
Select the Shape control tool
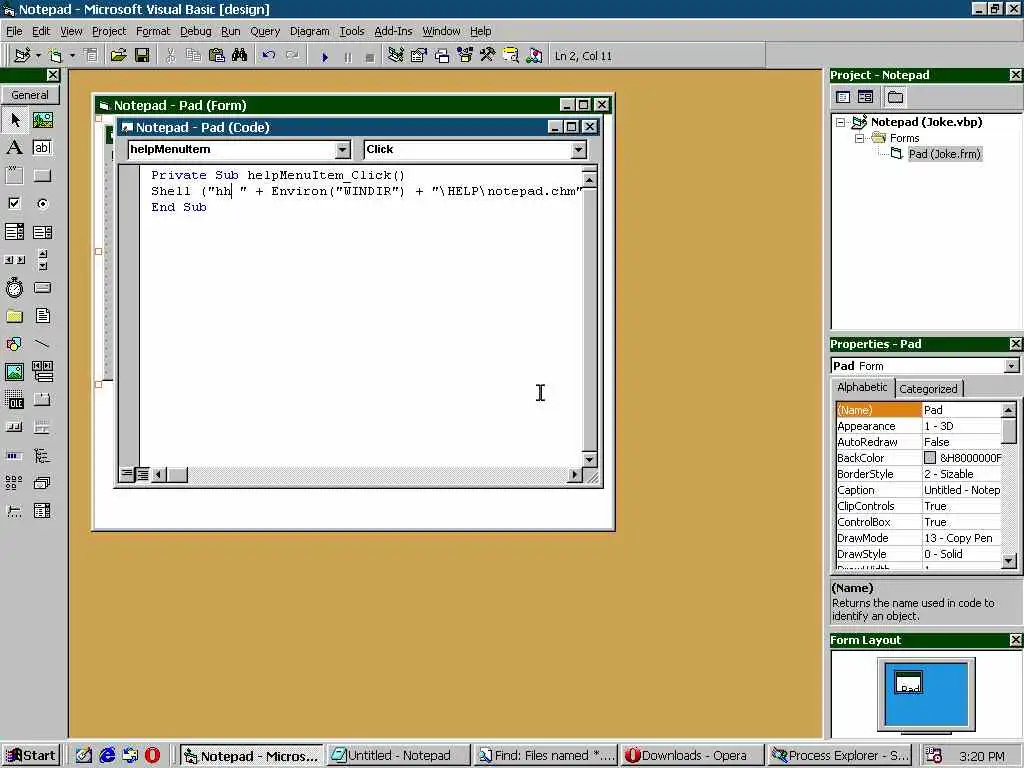coord(14,344)
